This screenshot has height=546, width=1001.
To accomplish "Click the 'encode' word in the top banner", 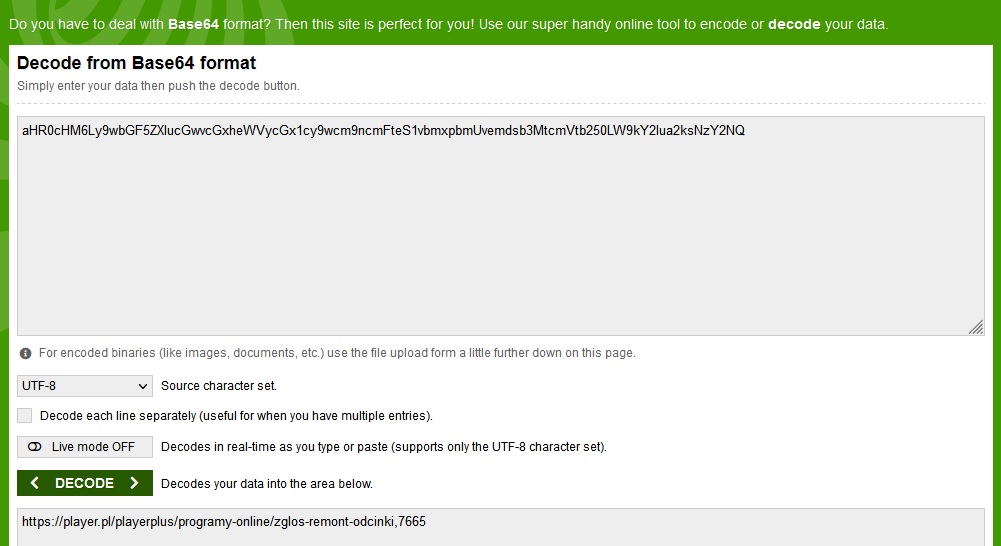I will (x=720, y=24).
